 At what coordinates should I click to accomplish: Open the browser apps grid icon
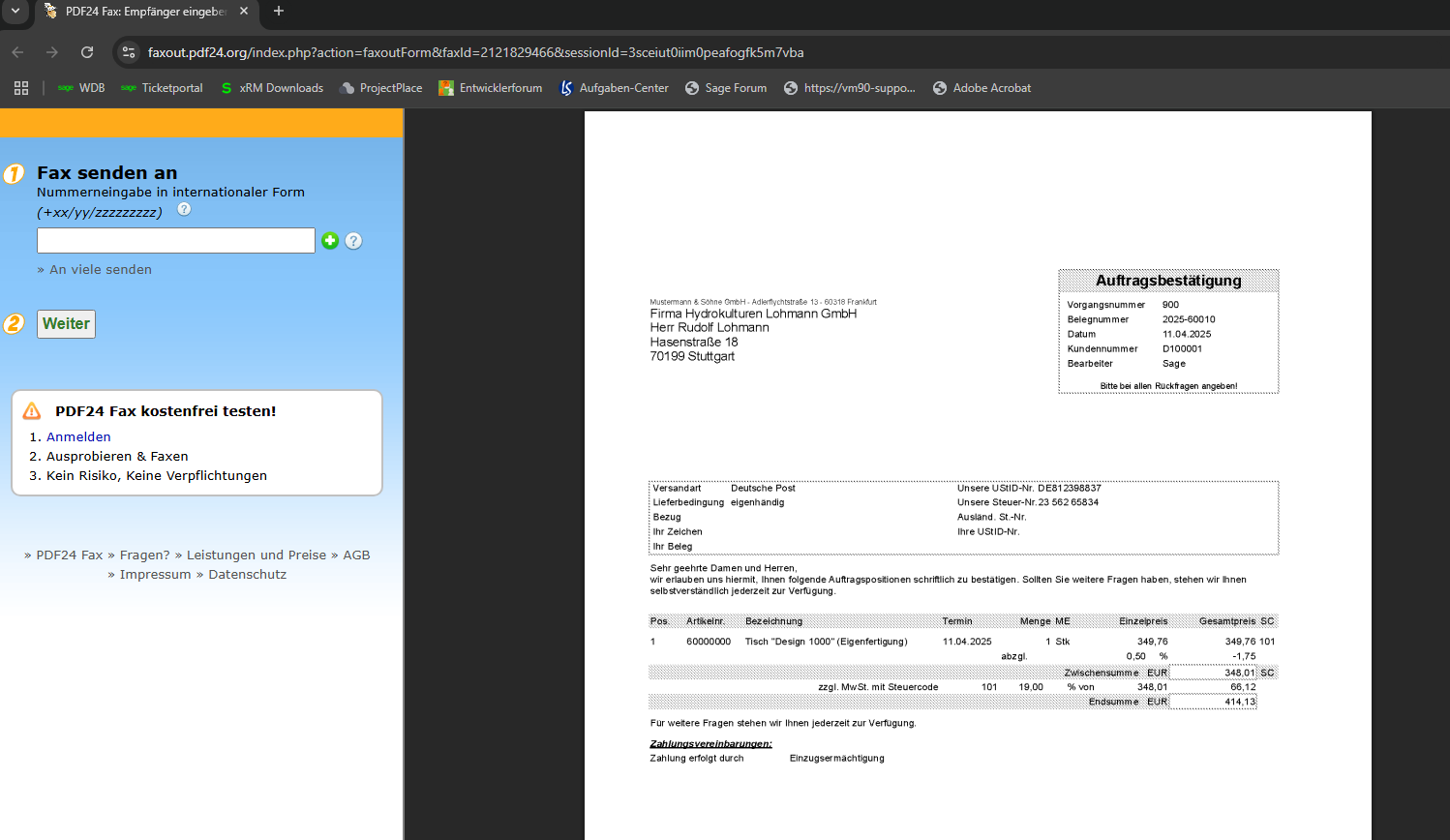pos(21,88)
